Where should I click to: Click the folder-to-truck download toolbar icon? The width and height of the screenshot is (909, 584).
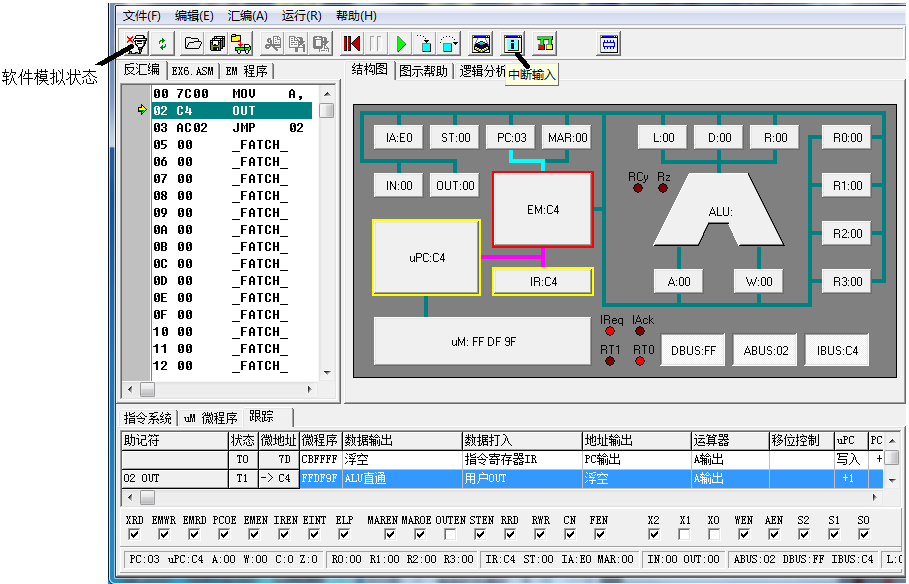[241, 43]
